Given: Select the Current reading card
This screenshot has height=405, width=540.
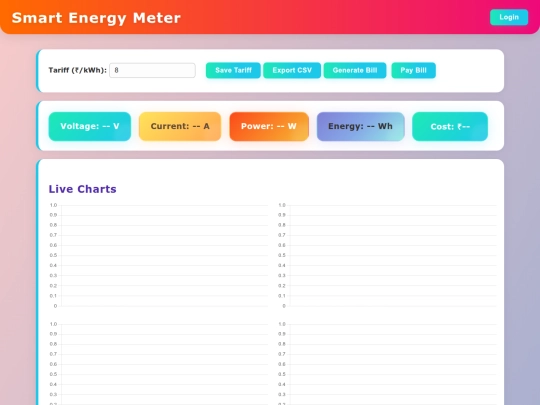Looking at the screenshot, I should click(180, 126).
